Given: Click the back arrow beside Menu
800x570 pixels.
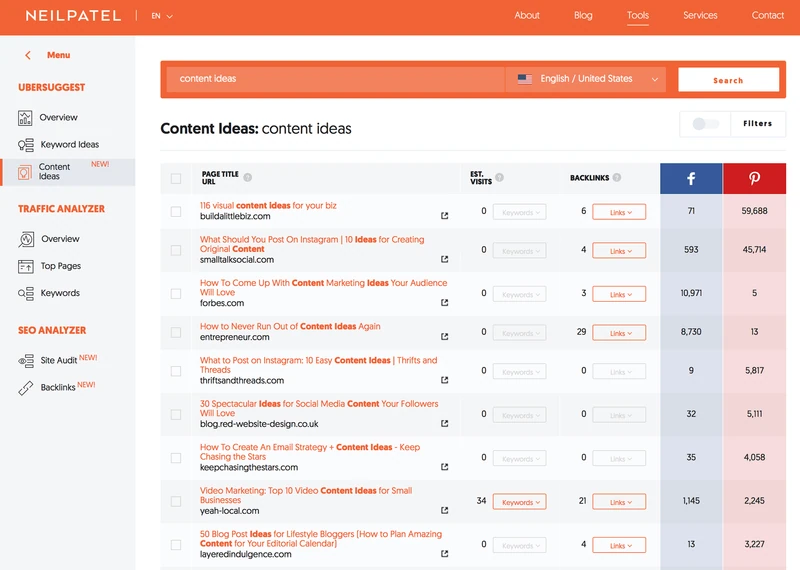Looking at the screenshot, I should 28,55.
